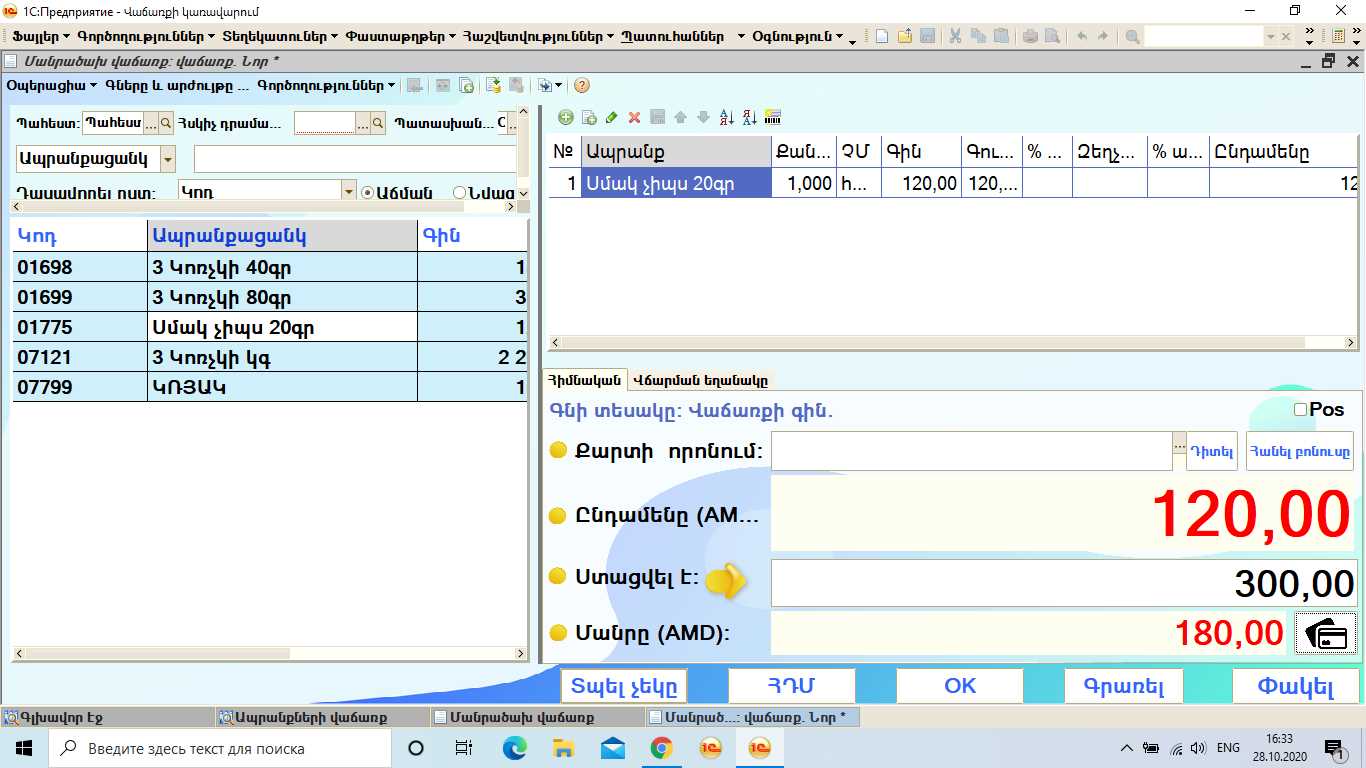This screenshot has height=768, width=1366.
Task: Add a new row with green plus icon
Action: pyautogui.click(x=566, y=117)
